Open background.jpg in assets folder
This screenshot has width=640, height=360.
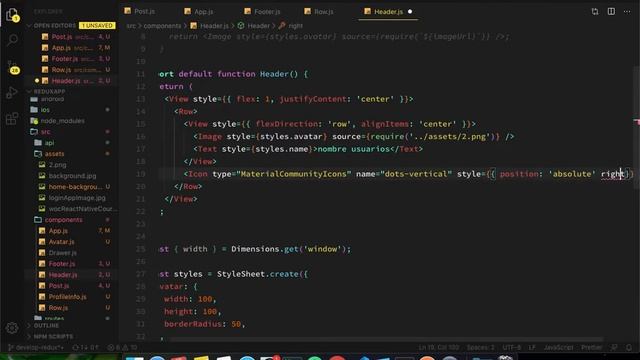72,176
